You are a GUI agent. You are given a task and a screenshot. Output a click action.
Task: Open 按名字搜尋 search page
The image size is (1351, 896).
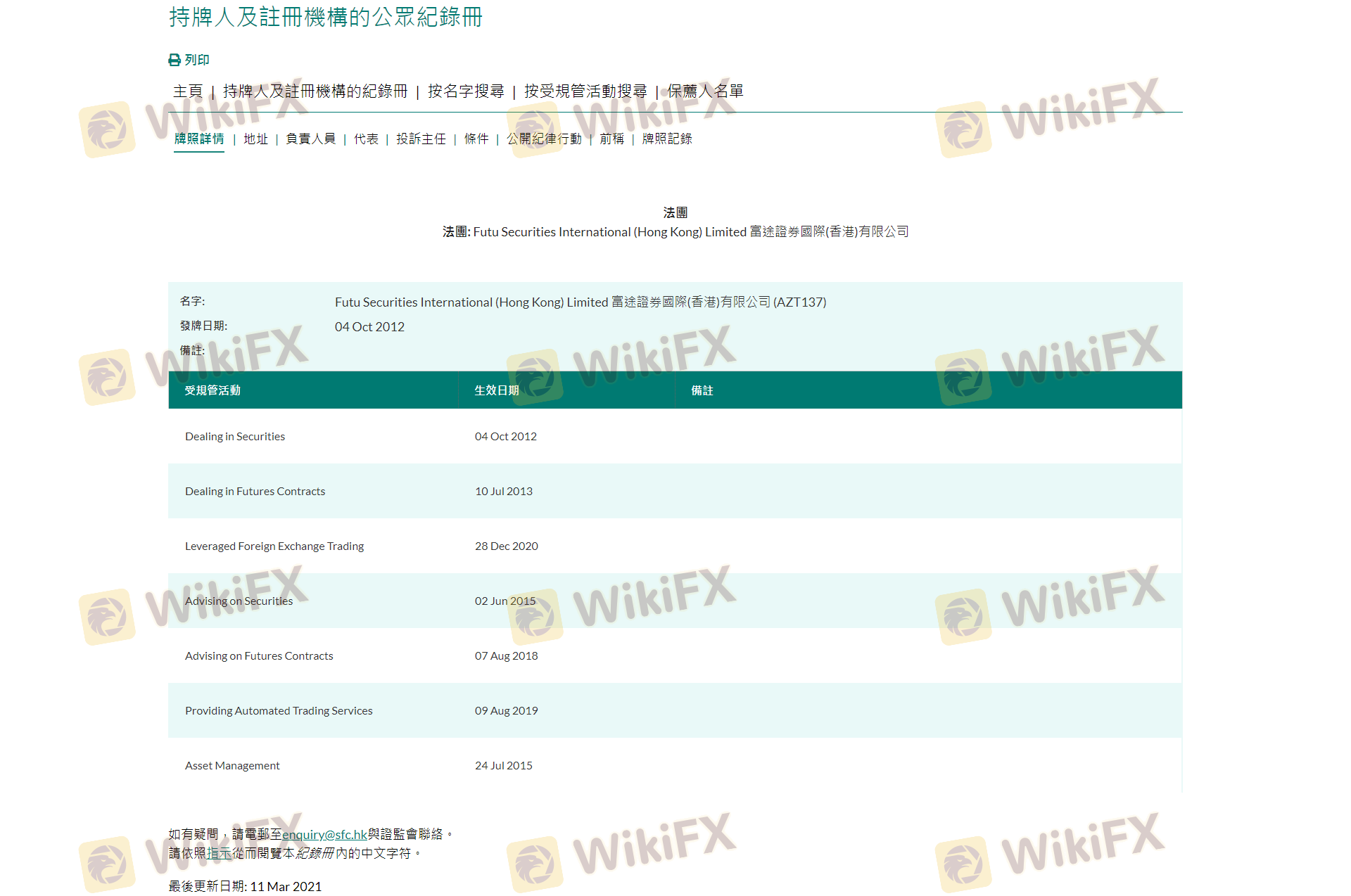pyautogui.click(x=465, y=91)
